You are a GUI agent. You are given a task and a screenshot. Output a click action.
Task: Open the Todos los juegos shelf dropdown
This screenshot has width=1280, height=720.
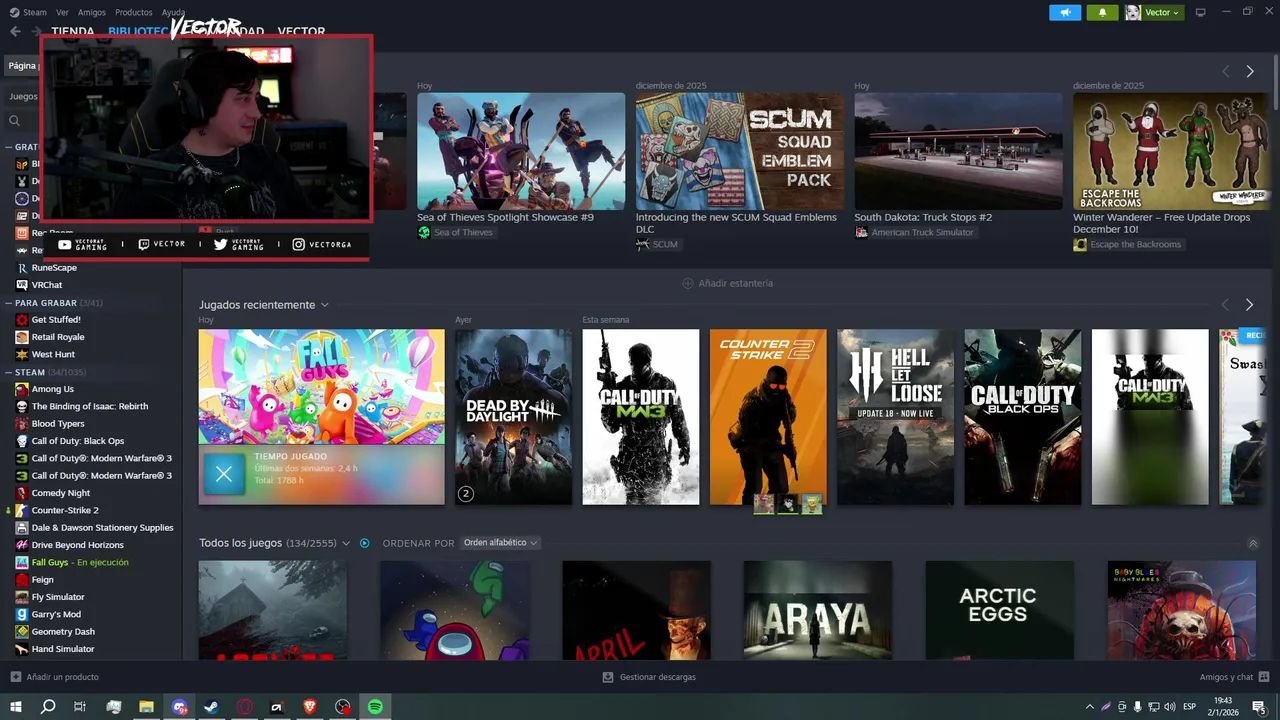click(x=346, y=543)
